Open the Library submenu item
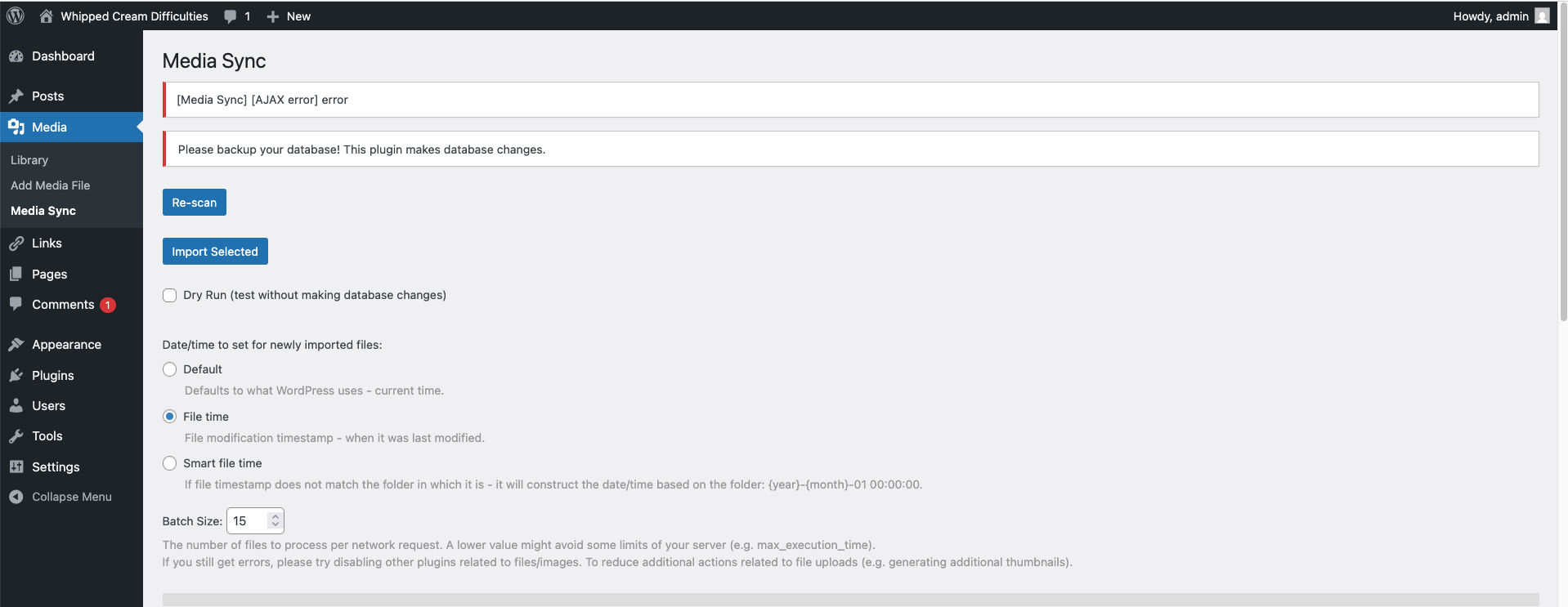 29,160
